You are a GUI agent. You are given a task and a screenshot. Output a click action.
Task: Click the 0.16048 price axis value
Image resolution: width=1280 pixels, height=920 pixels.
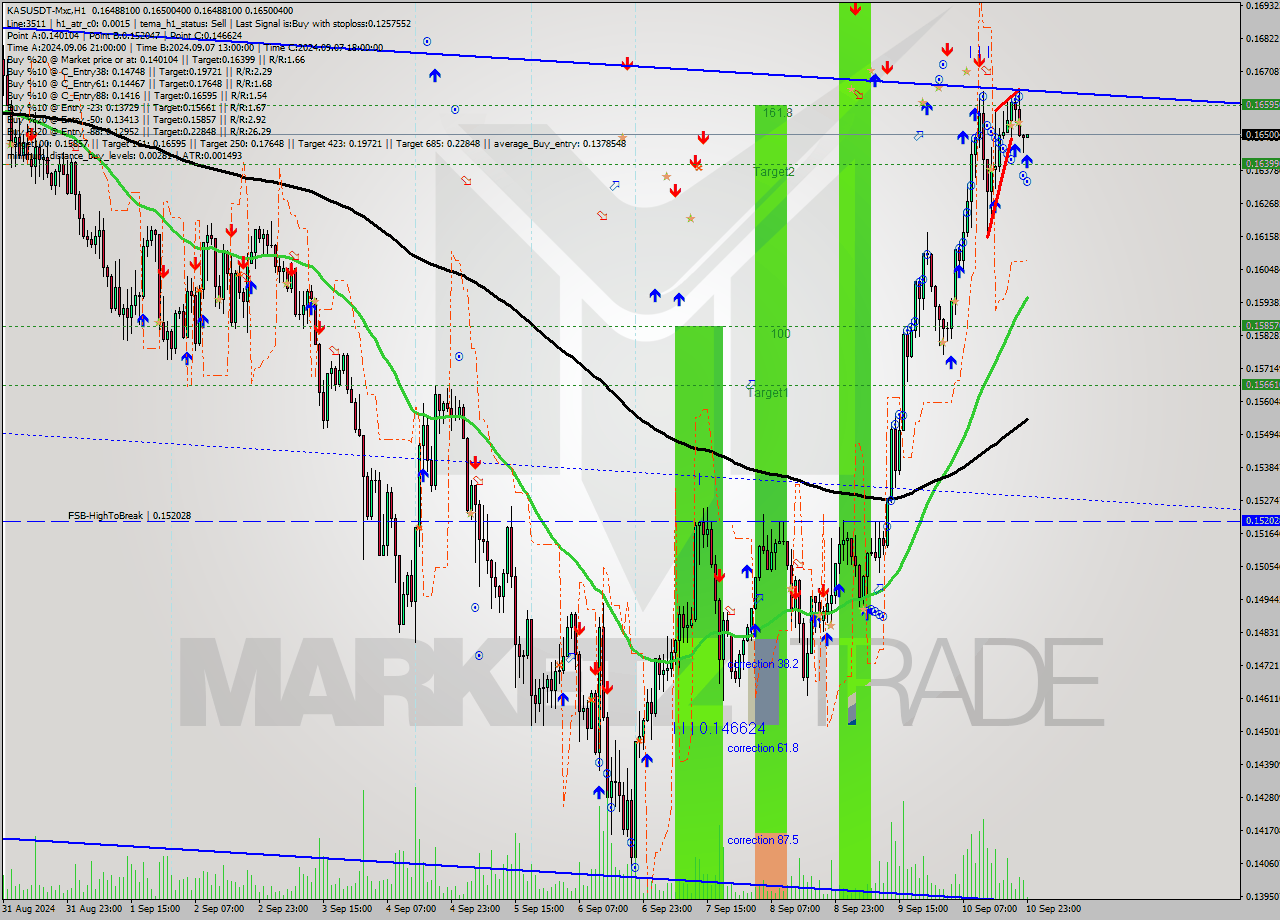(1264, 269)
